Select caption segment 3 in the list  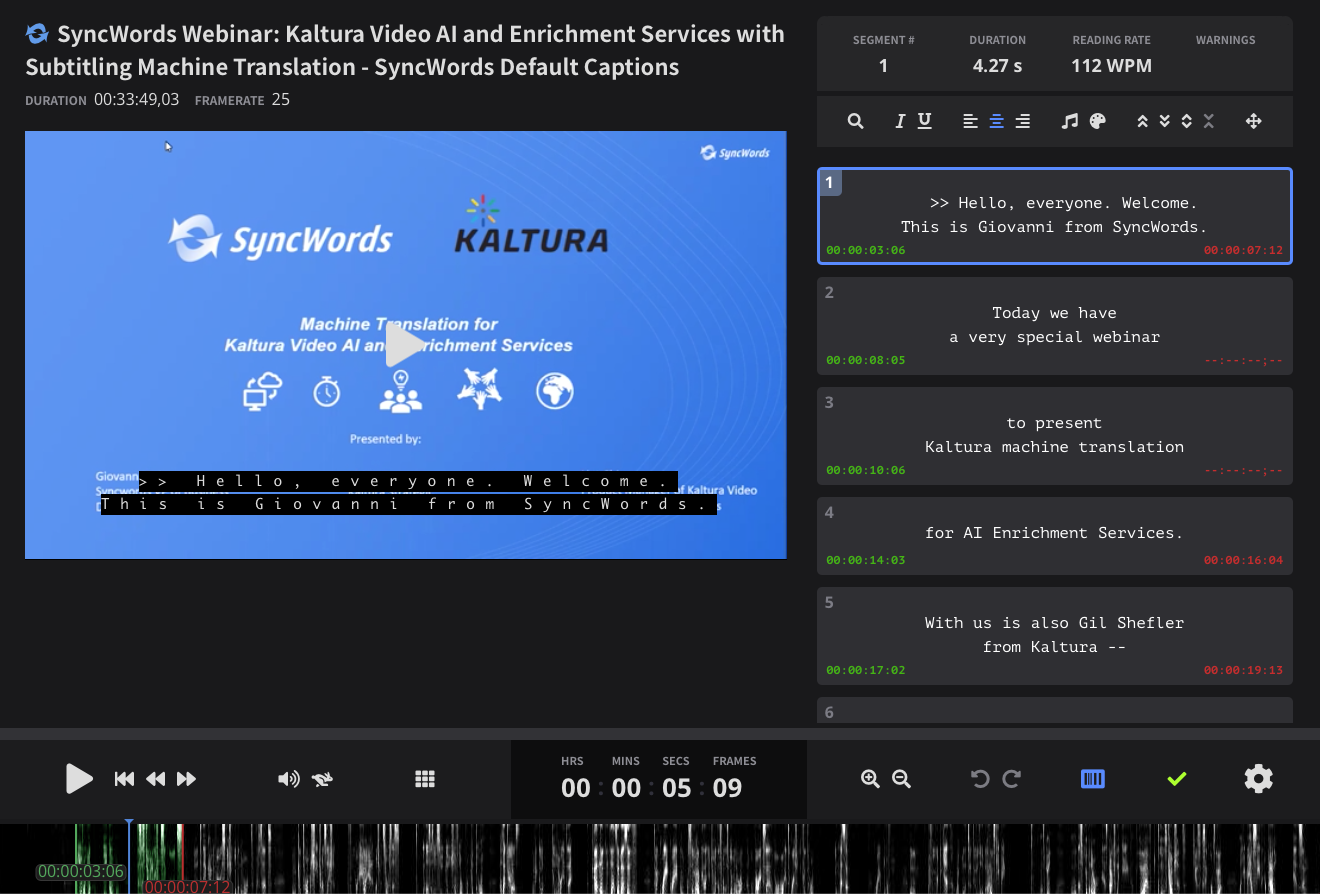[1054, 435]
